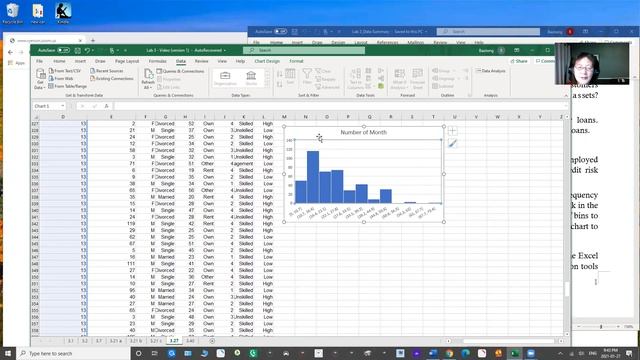This screenshot has height=360, width=640.
Task: Click Advanced filter option
Action: pos(327,87)
